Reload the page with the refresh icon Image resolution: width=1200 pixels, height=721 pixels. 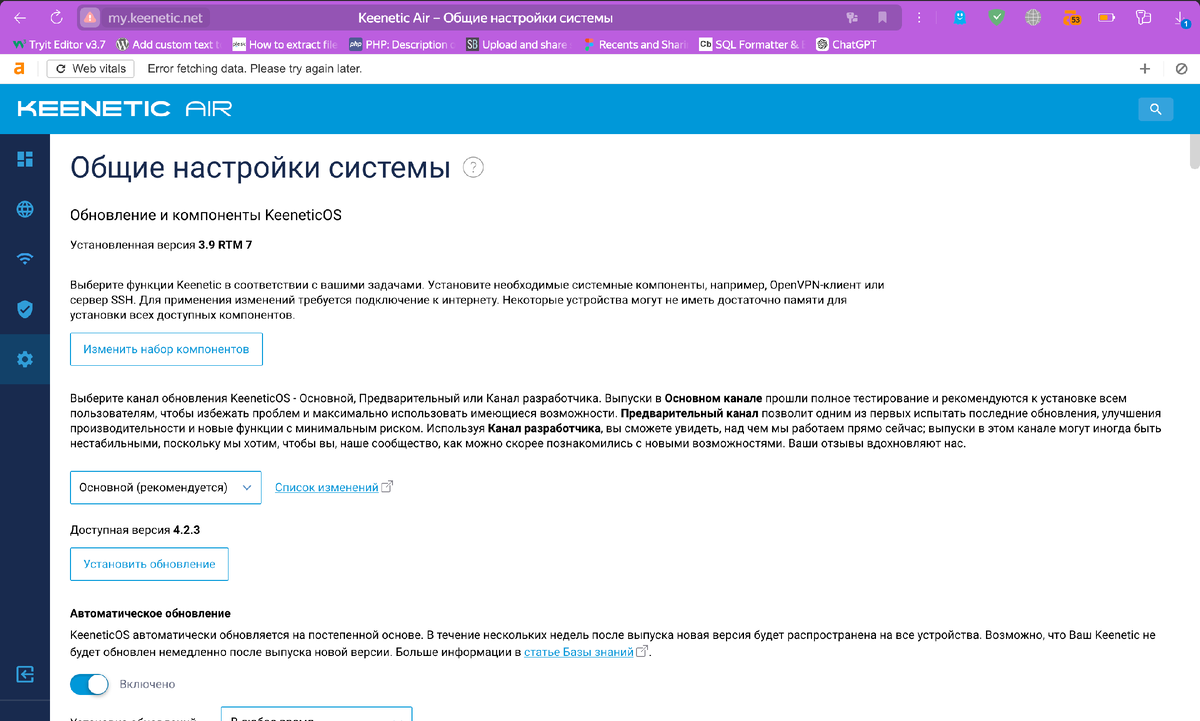56,18
